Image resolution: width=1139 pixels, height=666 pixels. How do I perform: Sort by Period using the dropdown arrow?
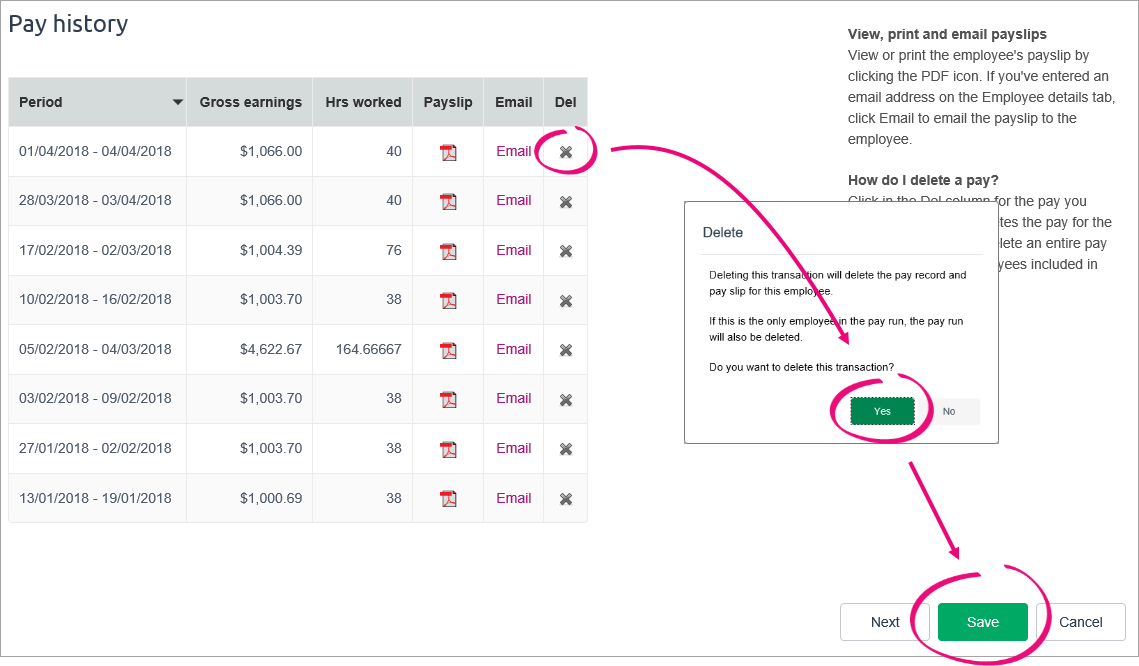(177, 102)
